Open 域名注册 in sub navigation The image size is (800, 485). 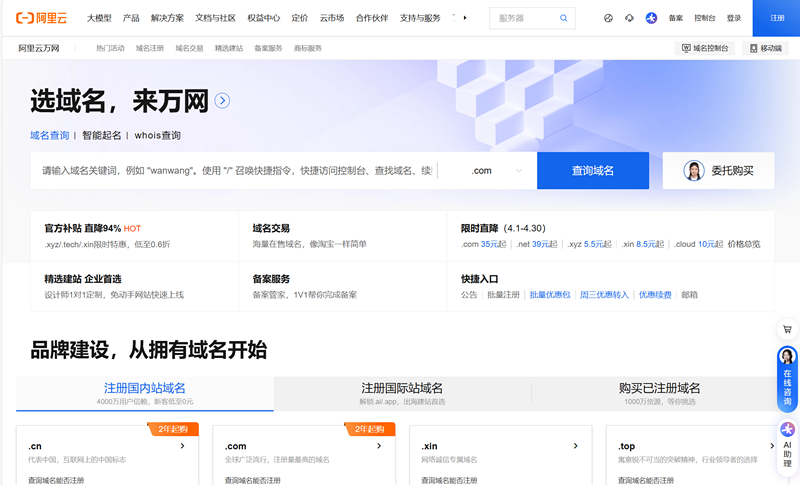click(x=149, y=48)
